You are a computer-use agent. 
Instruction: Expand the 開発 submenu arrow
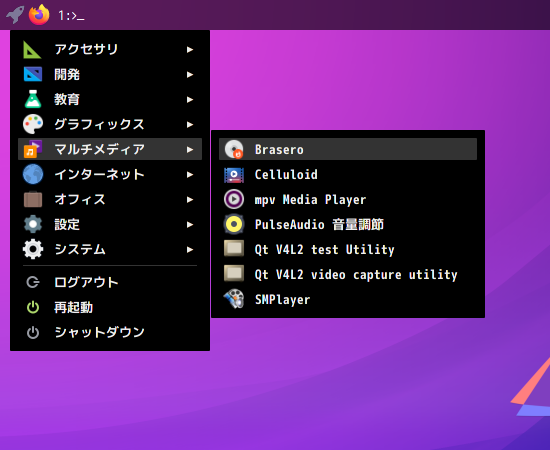pyautogui.click(x=190, y=74)
